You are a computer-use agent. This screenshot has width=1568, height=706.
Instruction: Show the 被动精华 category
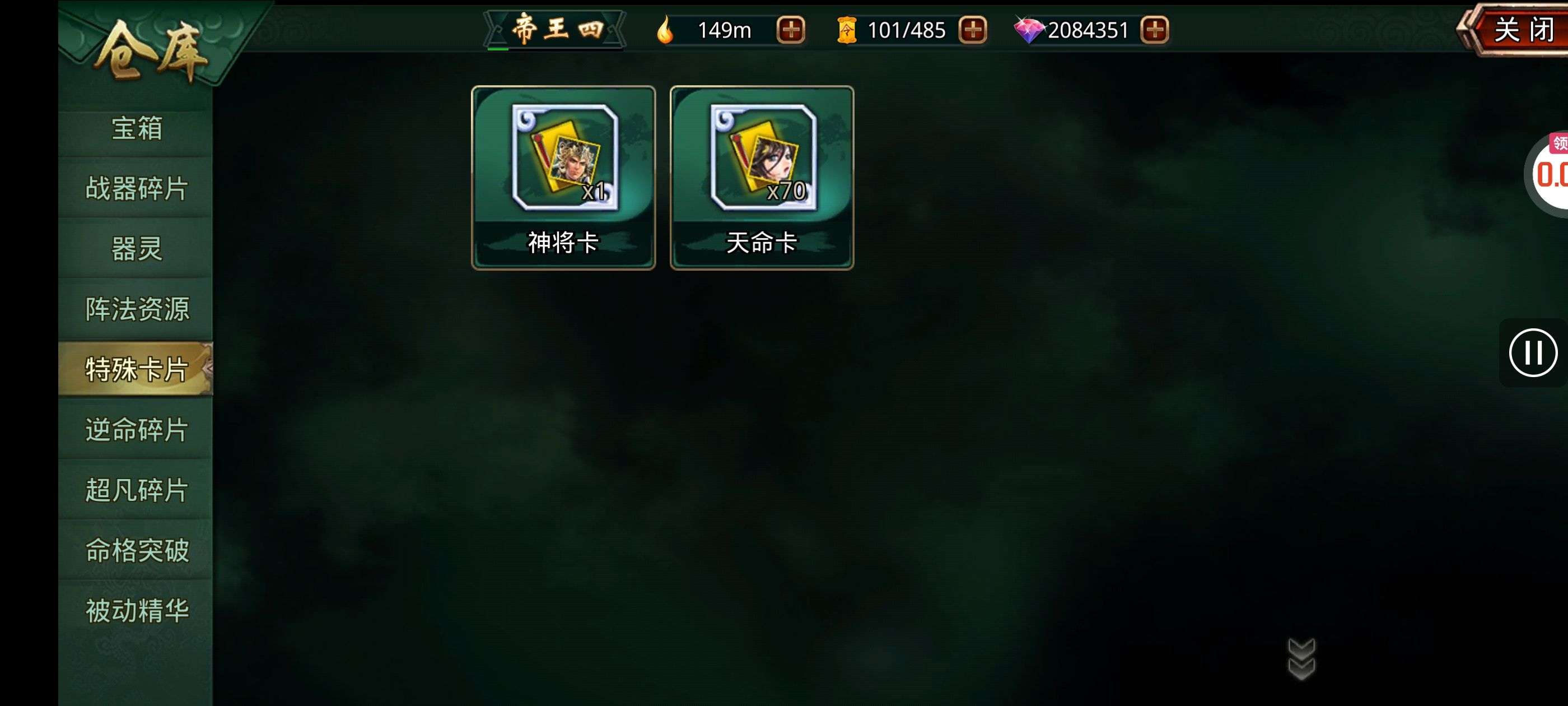click(136, 610)
